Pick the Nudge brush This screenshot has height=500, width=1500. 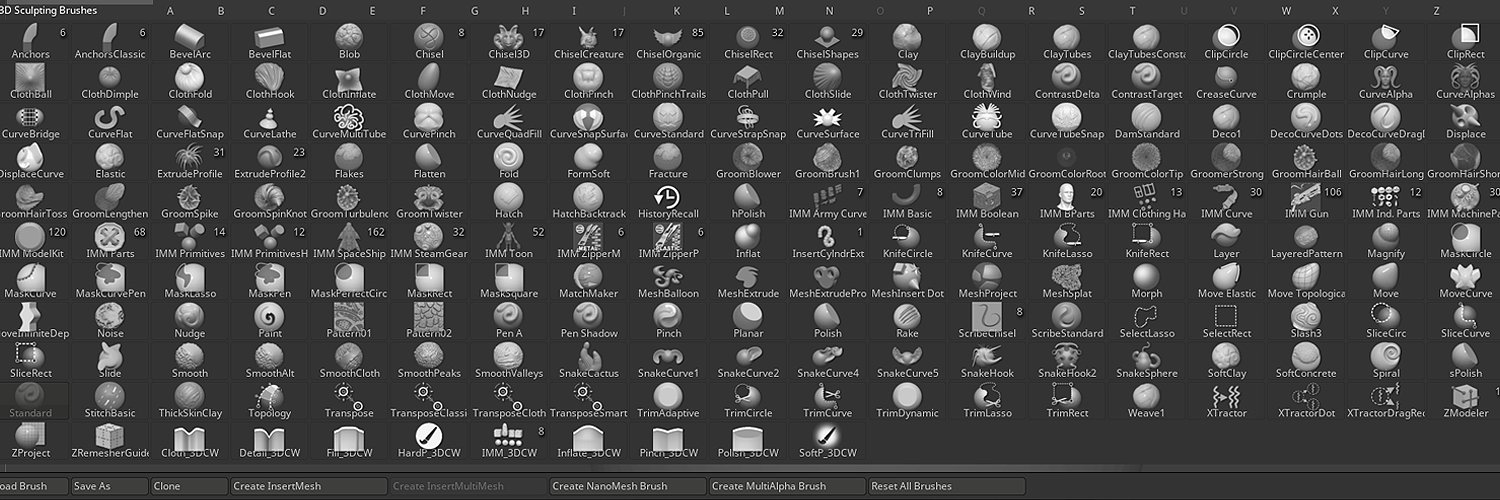tap(190, 322)
